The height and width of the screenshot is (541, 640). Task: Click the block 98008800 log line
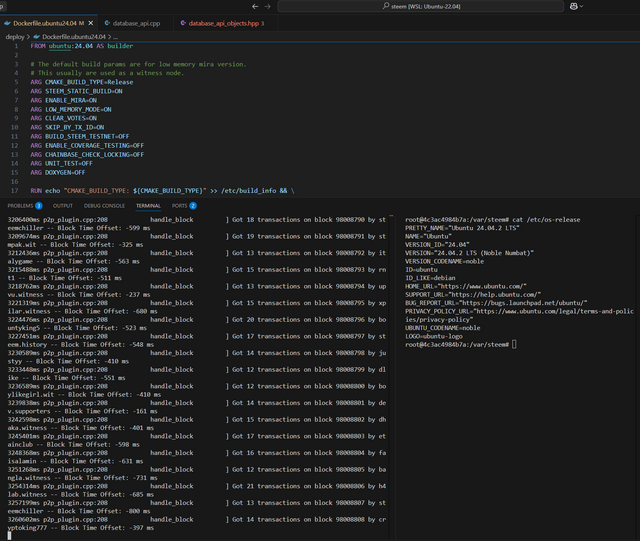[197, 386]
